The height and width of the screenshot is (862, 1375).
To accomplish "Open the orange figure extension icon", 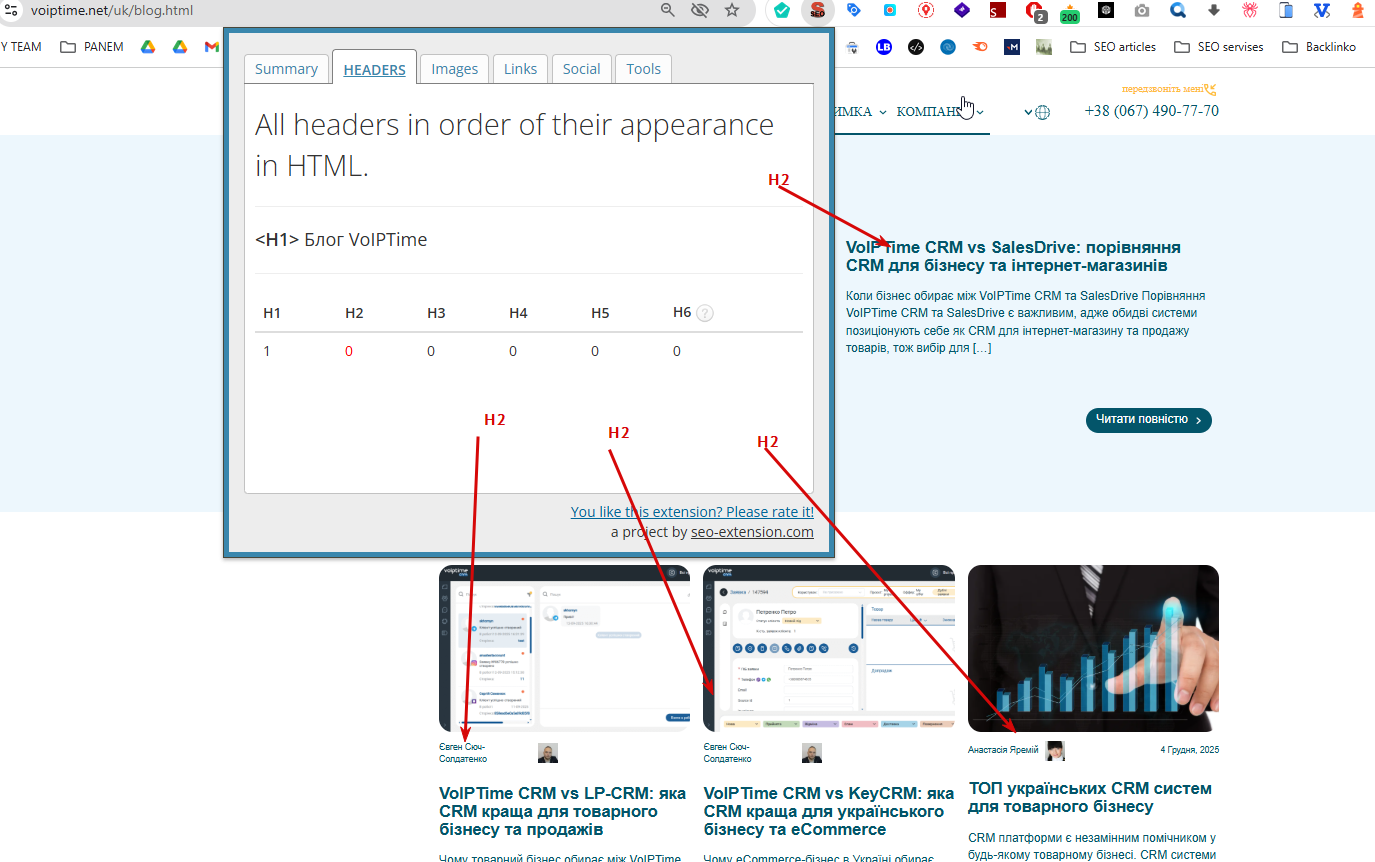I will click(1357, 10).
